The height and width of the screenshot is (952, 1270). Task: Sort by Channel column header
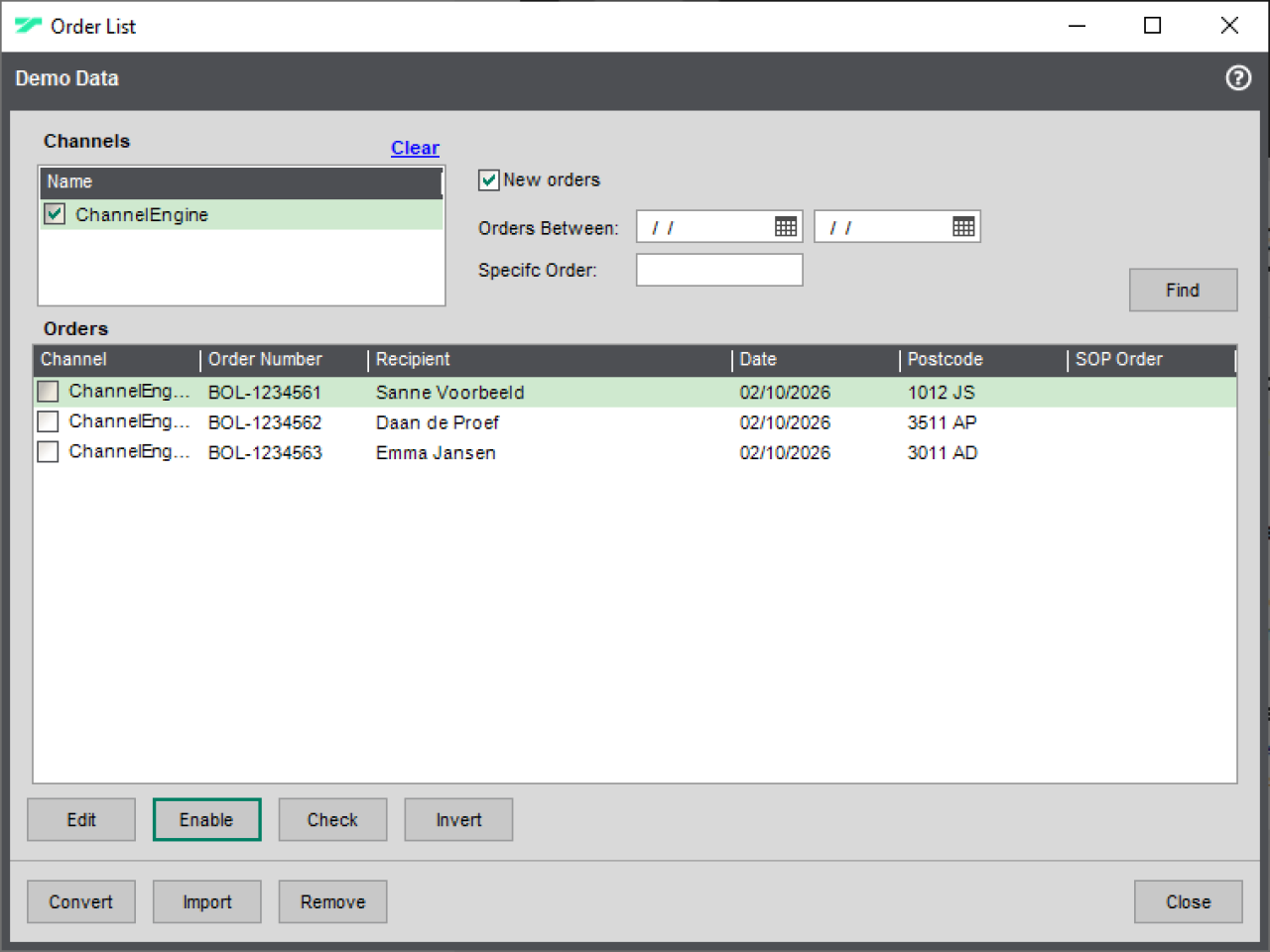point(116,360)
